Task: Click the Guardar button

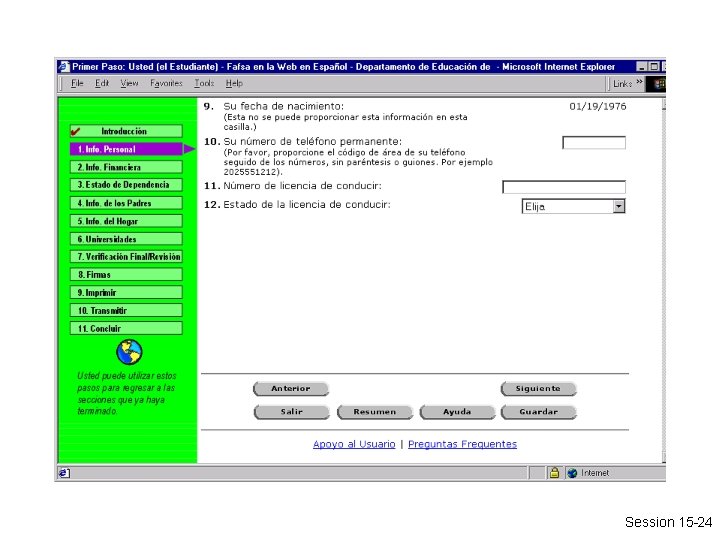Action: pyautogui.click(x=539, y=412)
